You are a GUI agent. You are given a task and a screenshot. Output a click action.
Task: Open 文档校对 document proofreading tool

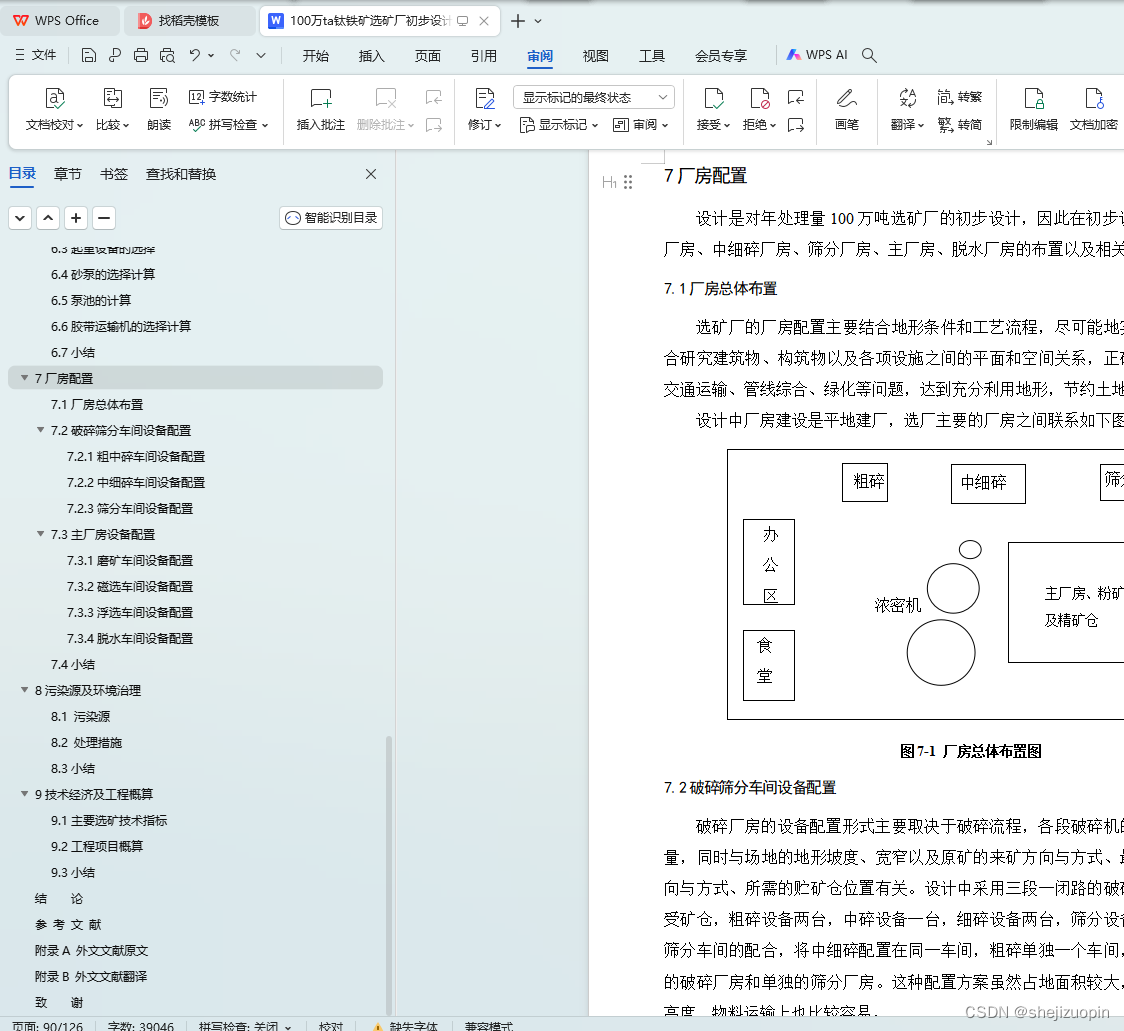tap(54, 109)
